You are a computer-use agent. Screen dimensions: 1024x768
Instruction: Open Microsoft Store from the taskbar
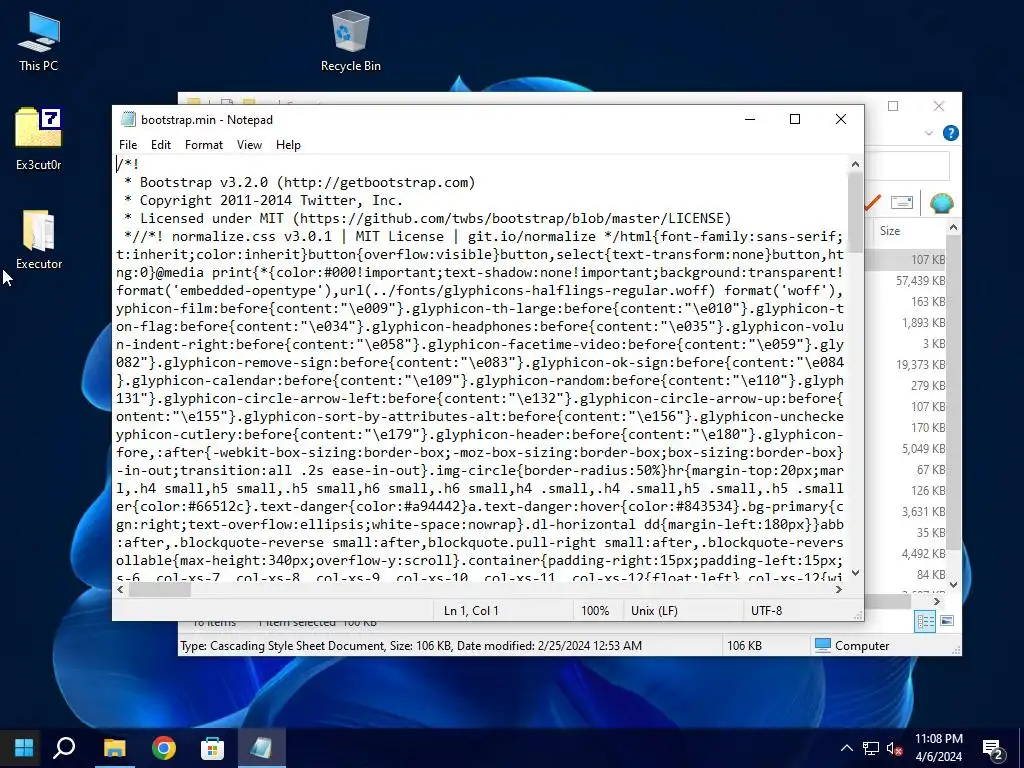(x=212, y=748)
